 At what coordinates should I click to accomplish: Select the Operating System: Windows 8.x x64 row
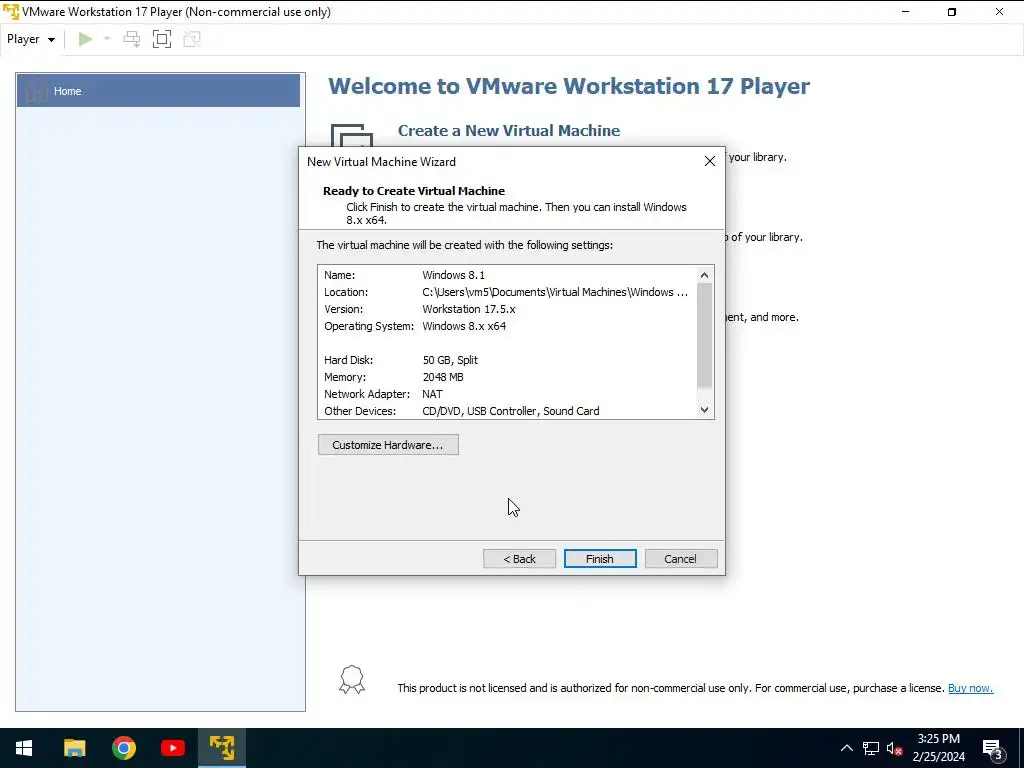[x=507, y=326]
